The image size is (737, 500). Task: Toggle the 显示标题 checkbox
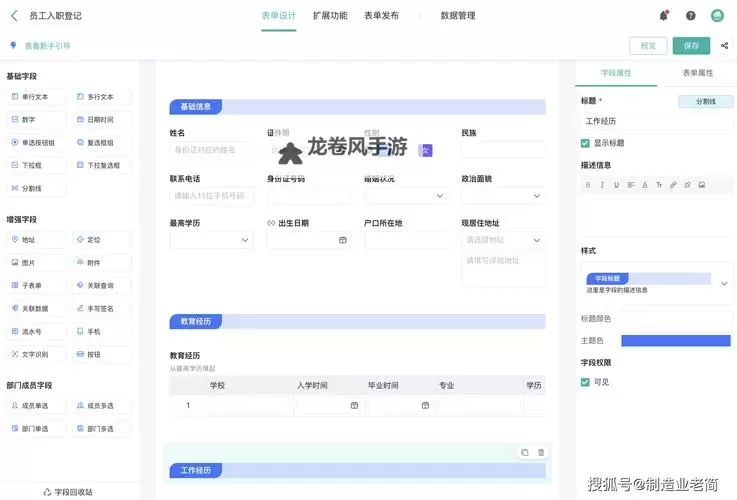click(x=585, y=143)
